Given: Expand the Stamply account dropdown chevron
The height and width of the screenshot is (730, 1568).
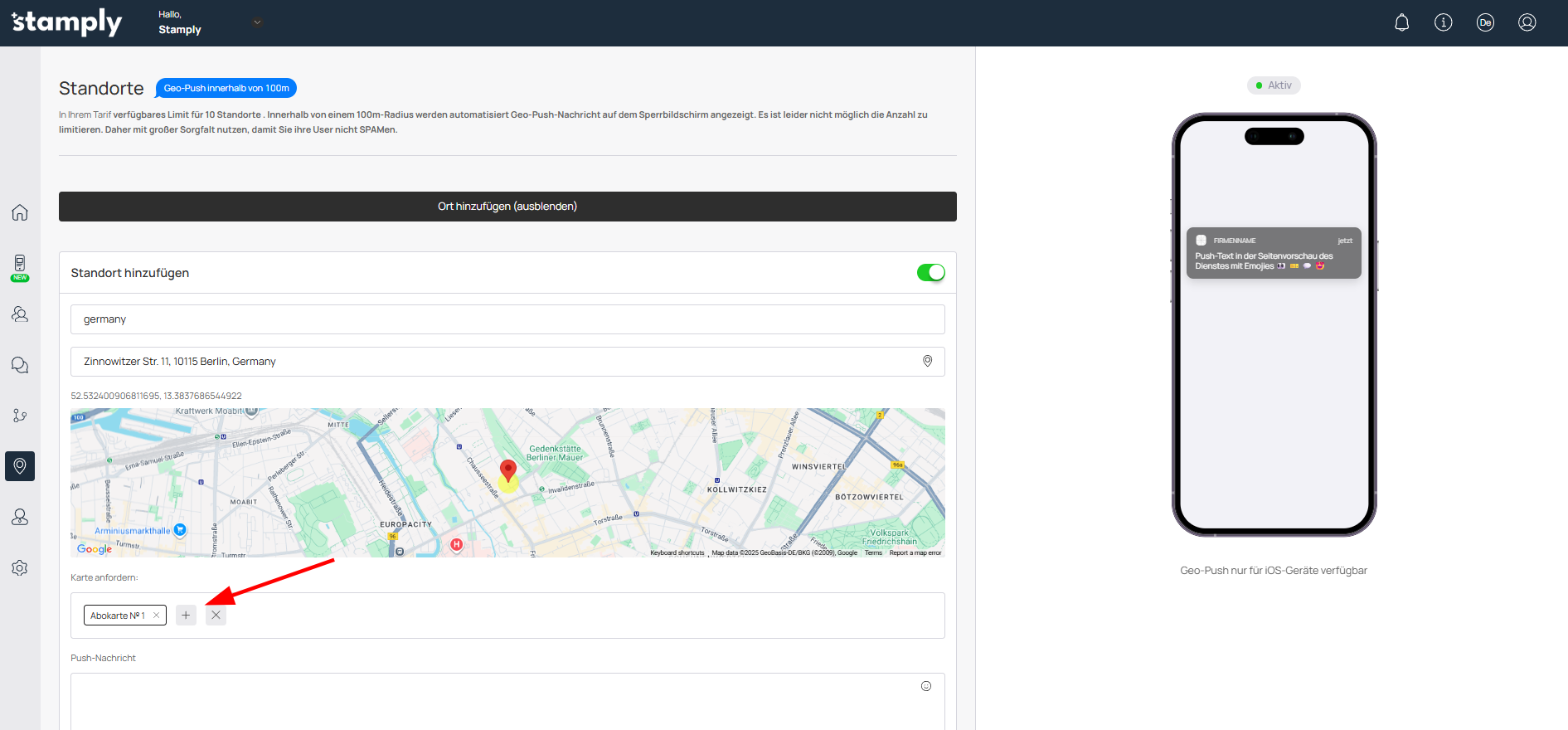Looking at the screenshot, I should click(x=257, y=22).
